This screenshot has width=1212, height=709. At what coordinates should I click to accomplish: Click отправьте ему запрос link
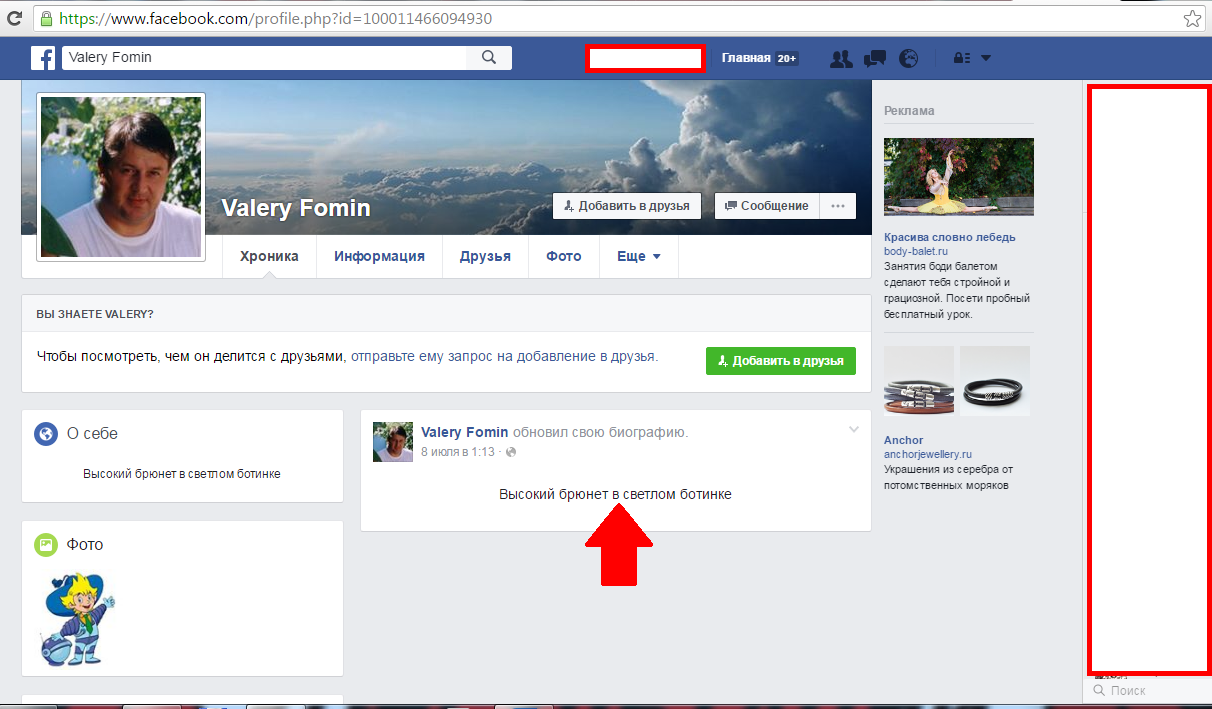point(504,355)
